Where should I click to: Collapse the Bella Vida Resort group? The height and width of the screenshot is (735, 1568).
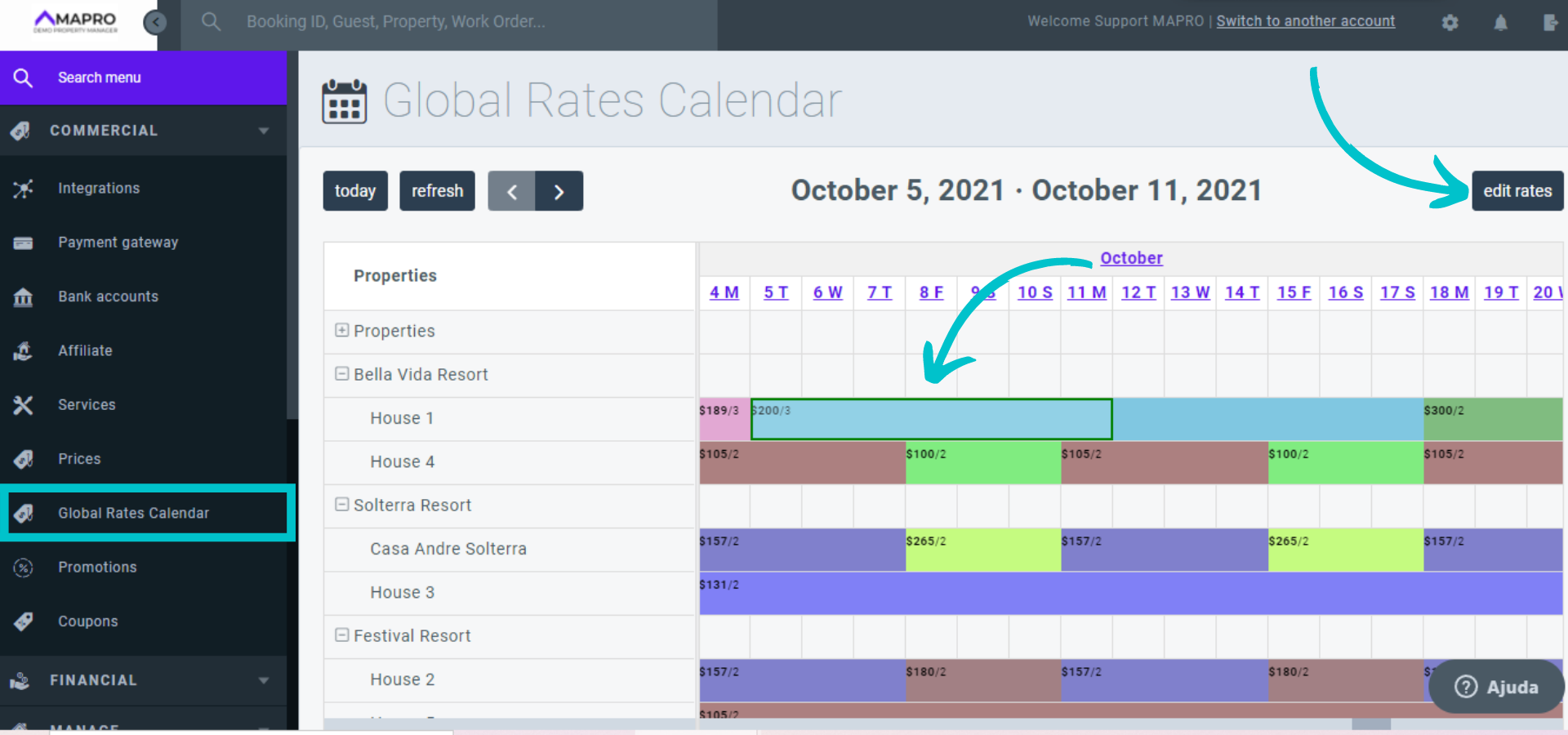[342, 374]
